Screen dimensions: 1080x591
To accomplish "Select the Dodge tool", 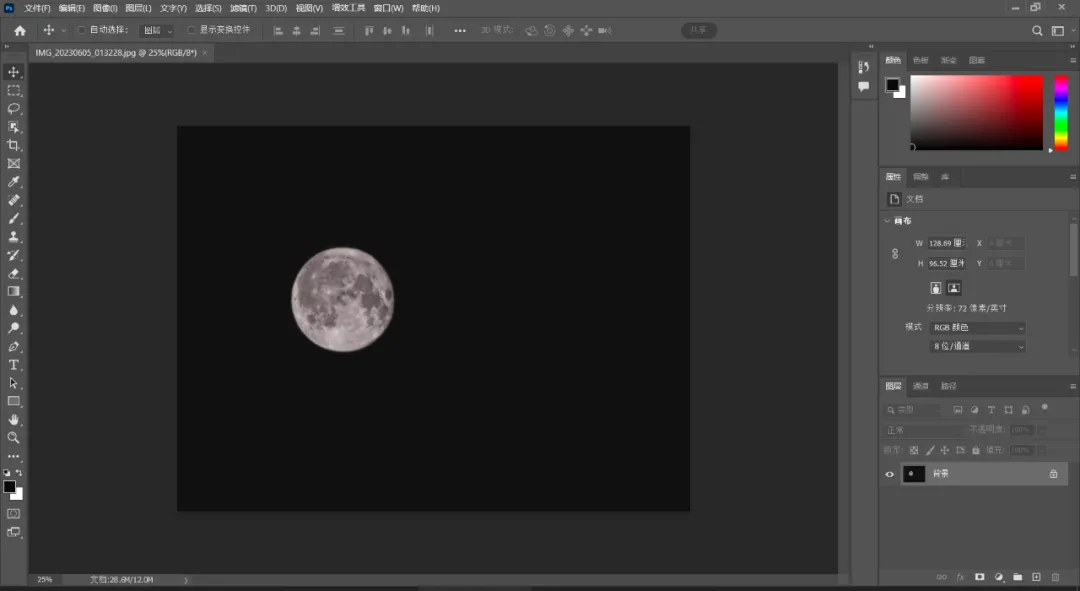I will pos(14,328).
